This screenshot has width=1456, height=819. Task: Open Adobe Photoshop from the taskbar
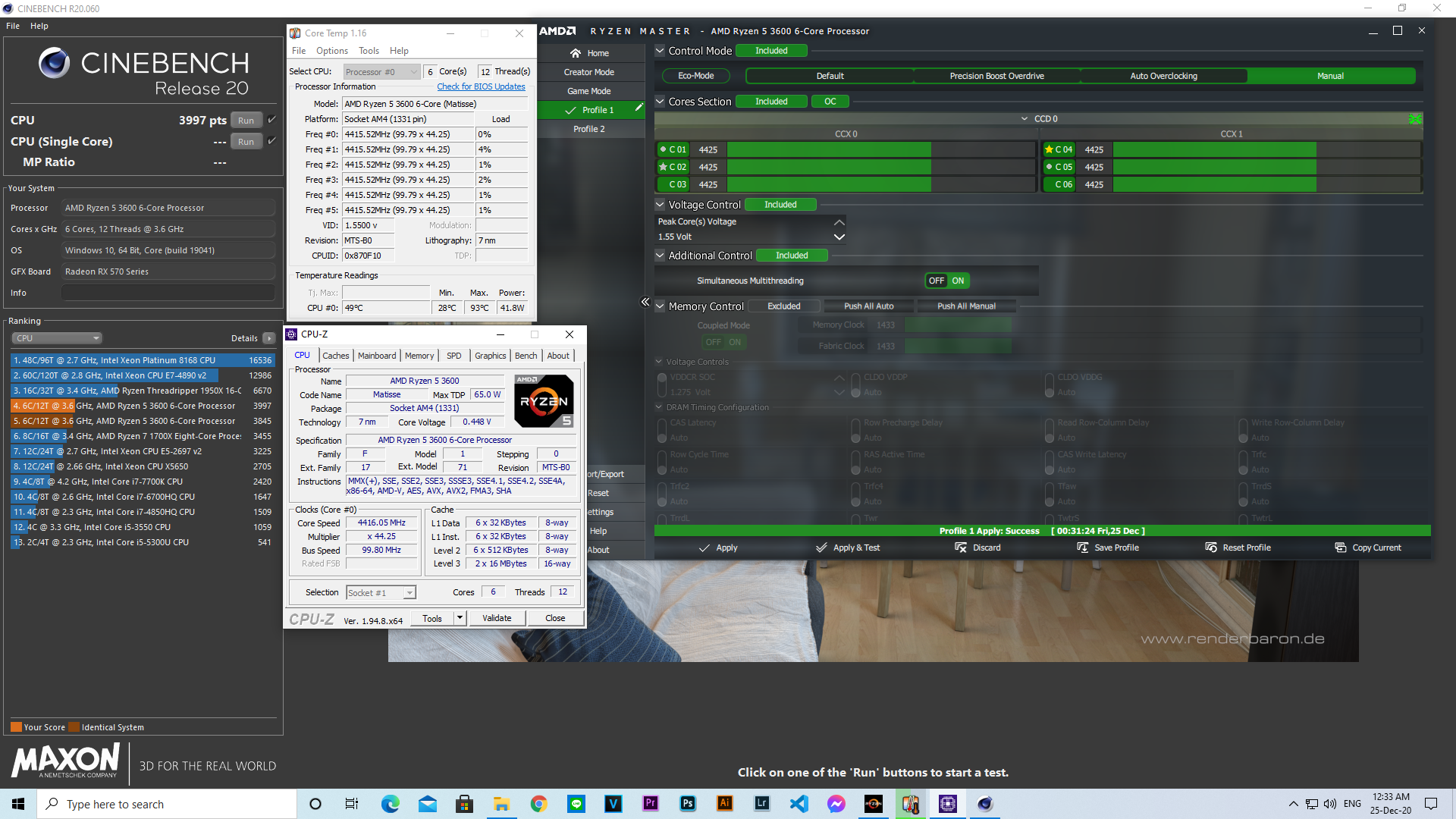click(x=688, y=804)
